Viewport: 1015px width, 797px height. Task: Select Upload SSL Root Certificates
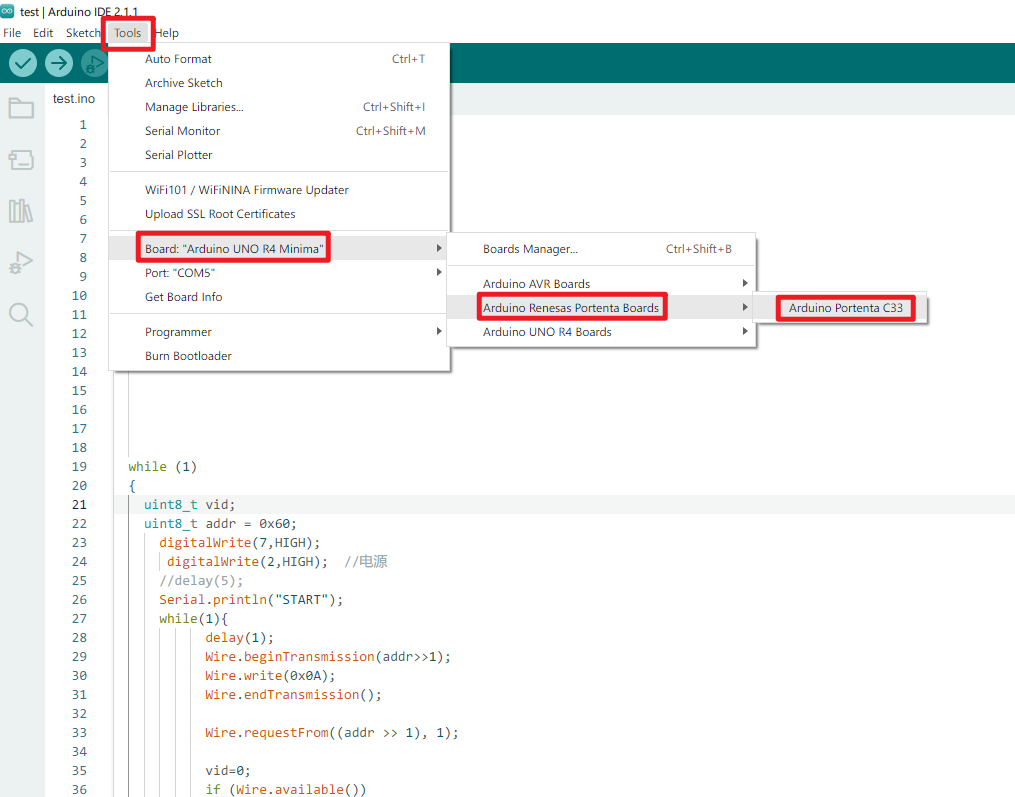coord(279,214)
